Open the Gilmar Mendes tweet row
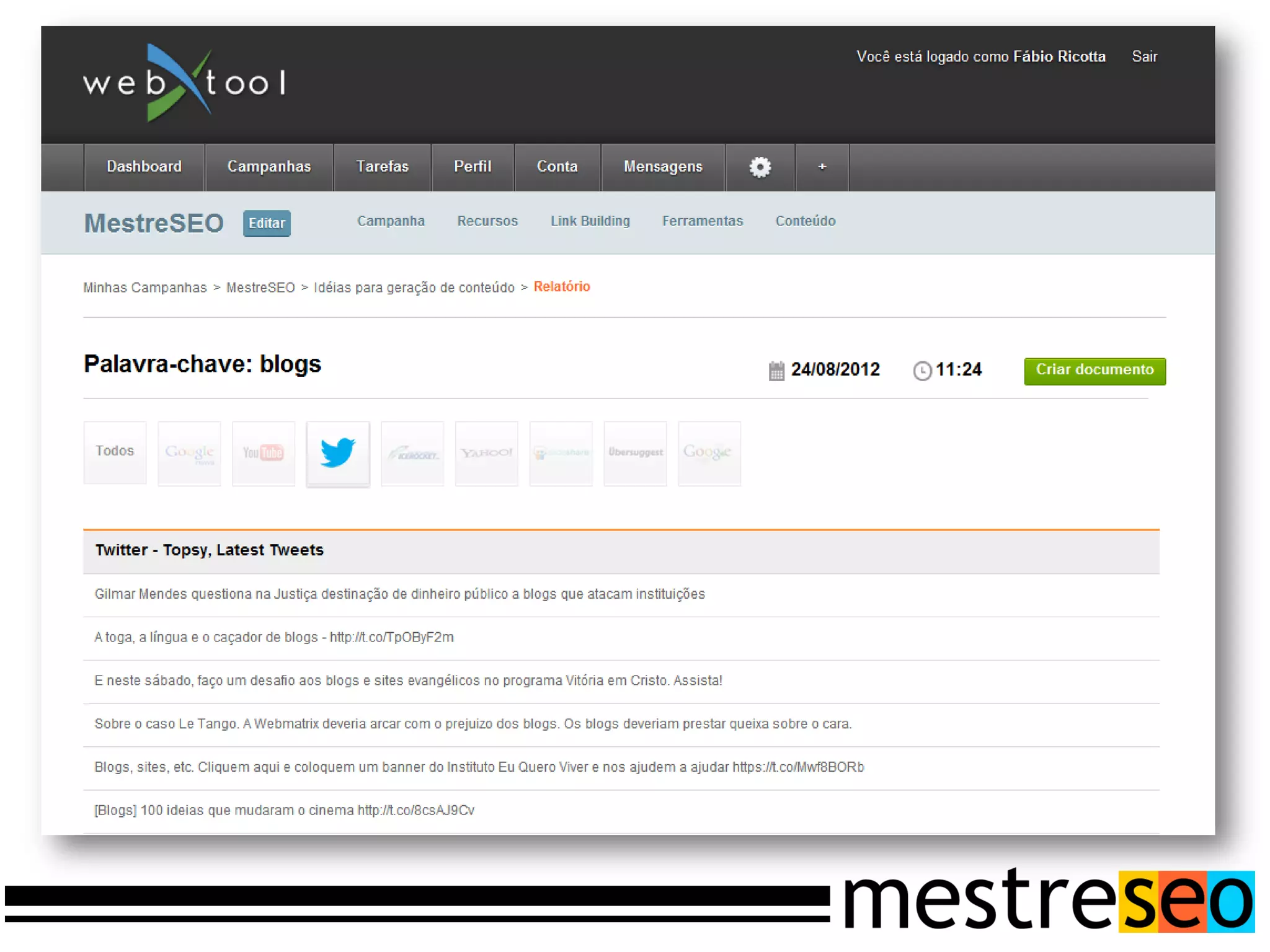Image resolution: width=1270 pixels, height=952 pixels. tap(399, 594)
